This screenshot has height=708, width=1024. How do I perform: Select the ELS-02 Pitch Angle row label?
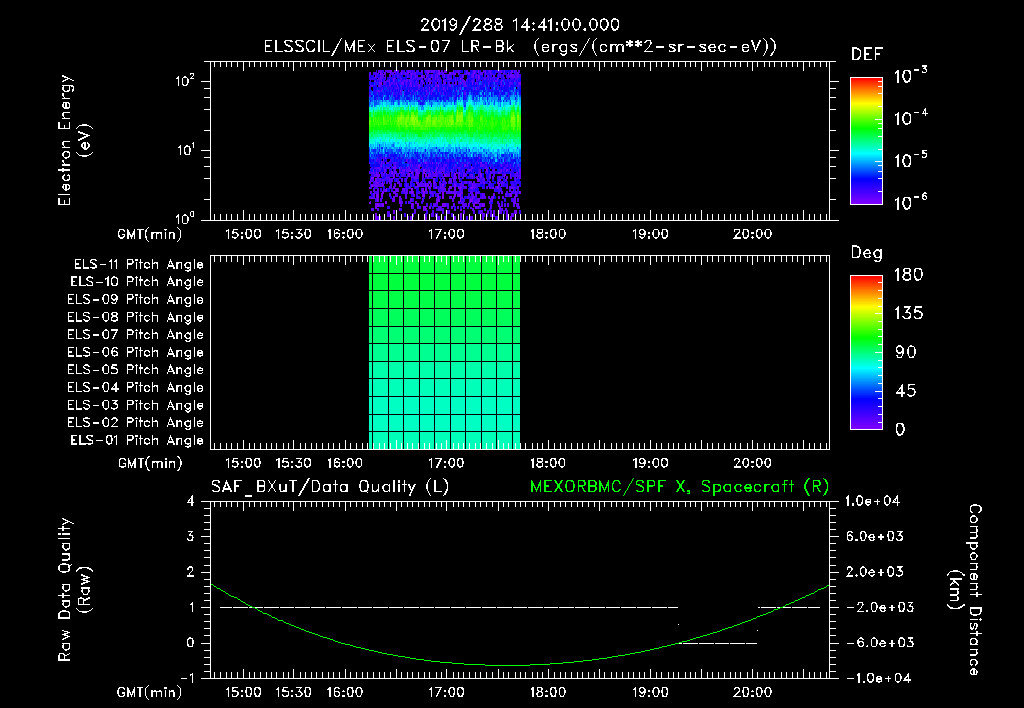(x=136, y=423)
